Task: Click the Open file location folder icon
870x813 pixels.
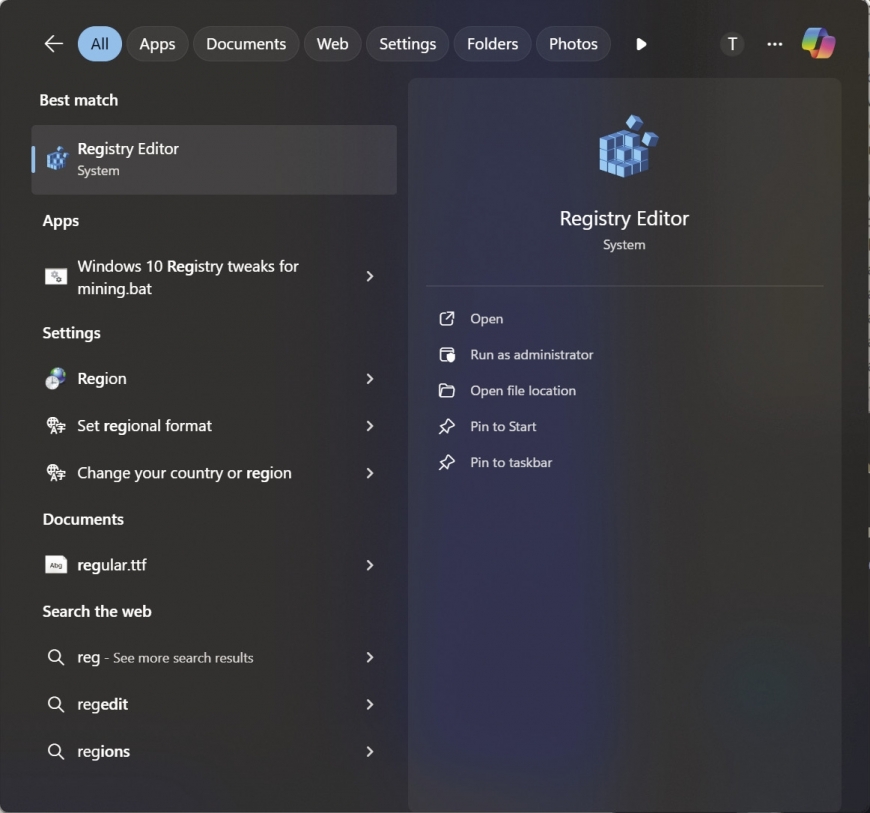Action: click(447, 391)
